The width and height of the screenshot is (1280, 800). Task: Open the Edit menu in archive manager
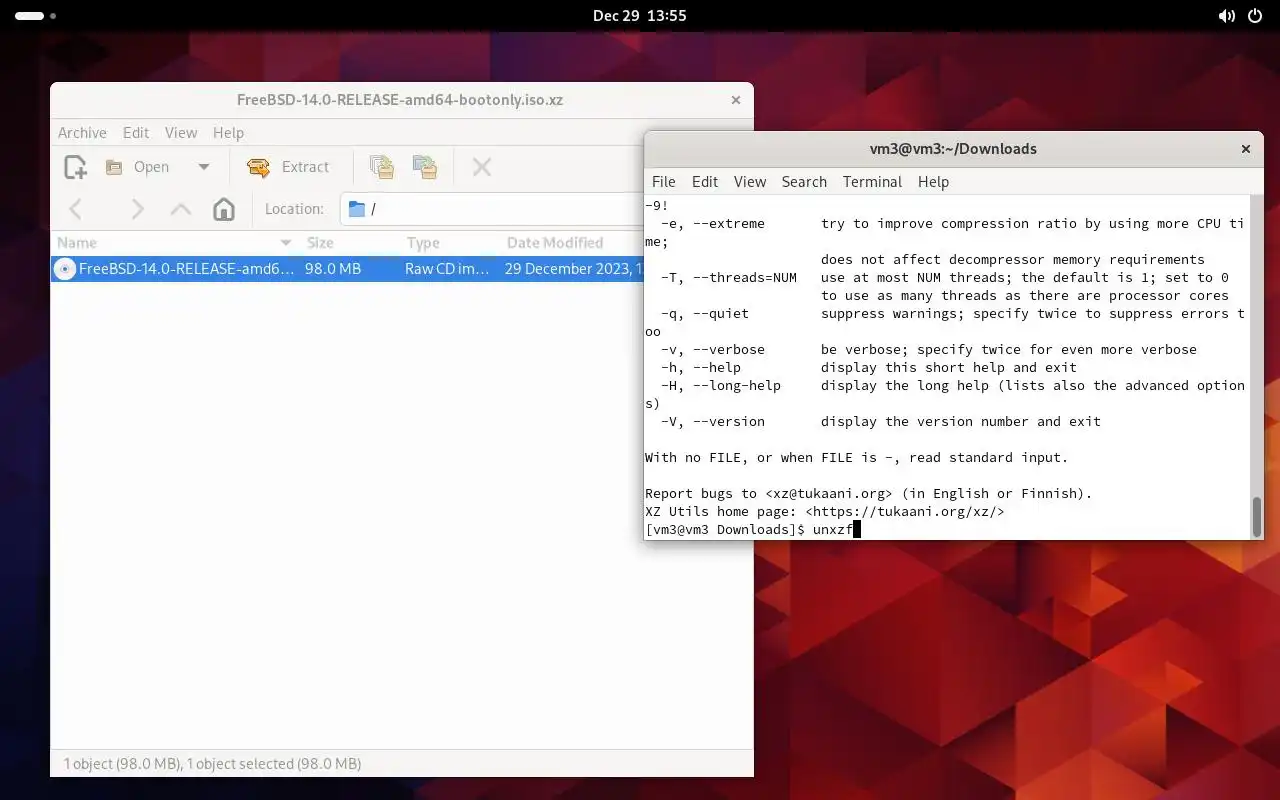[136, 133]
